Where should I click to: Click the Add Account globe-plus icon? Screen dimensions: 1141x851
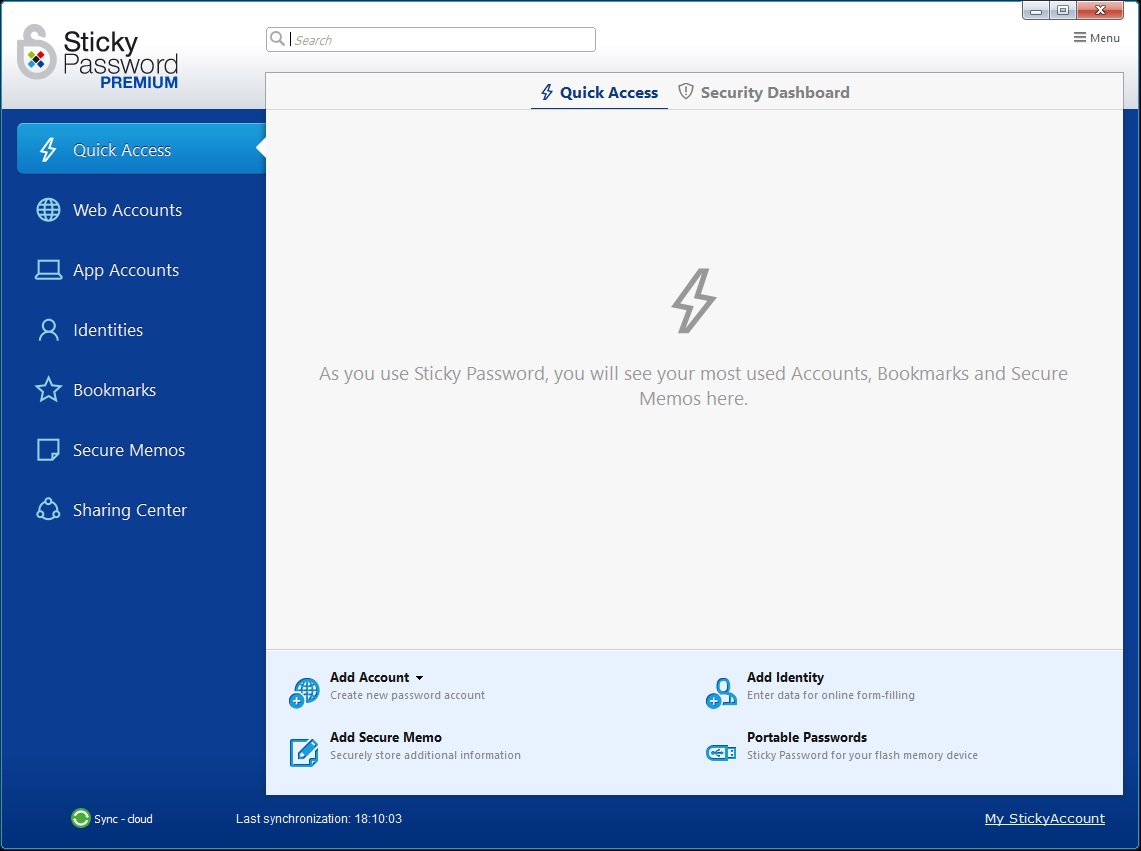[x=304, y=692]
